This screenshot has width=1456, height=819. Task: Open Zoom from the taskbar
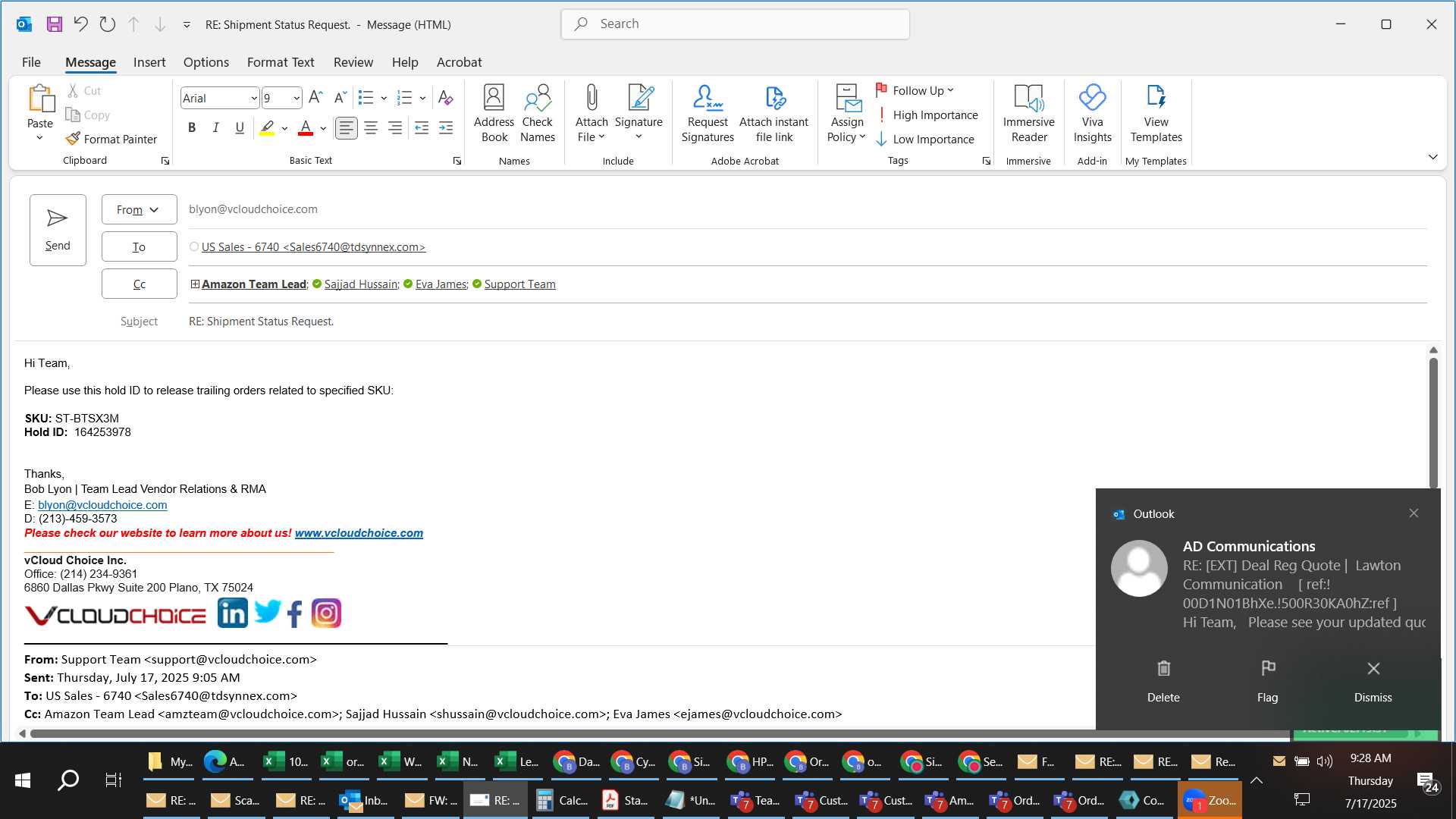click(x=1210, y=800)
